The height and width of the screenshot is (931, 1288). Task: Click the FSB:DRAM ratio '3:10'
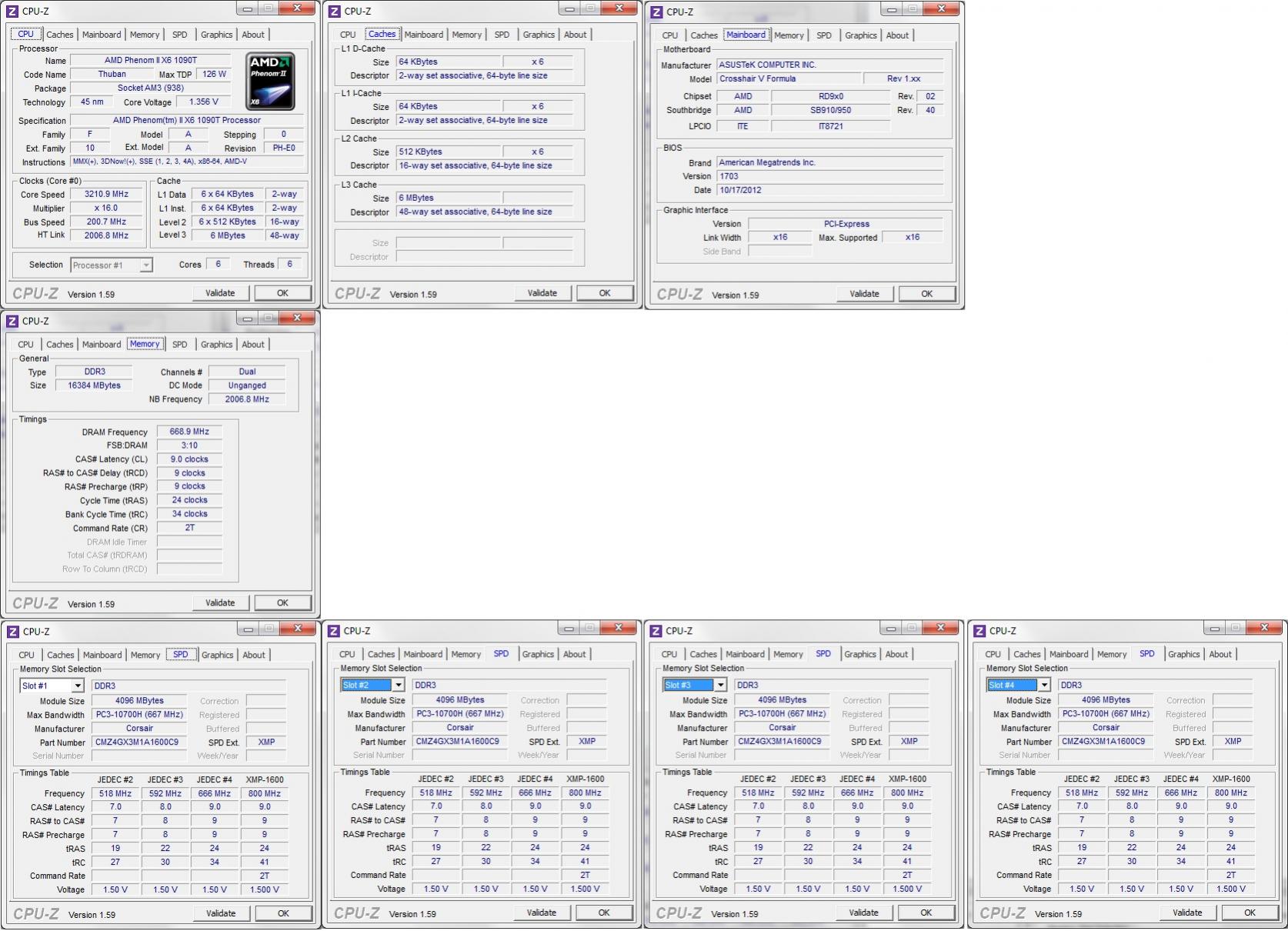pos(189,445)
